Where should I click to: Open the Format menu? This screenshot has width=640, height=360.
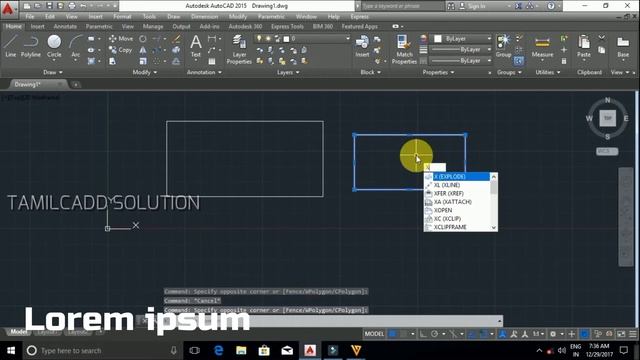pyautogui.click(x=122, y=17)
